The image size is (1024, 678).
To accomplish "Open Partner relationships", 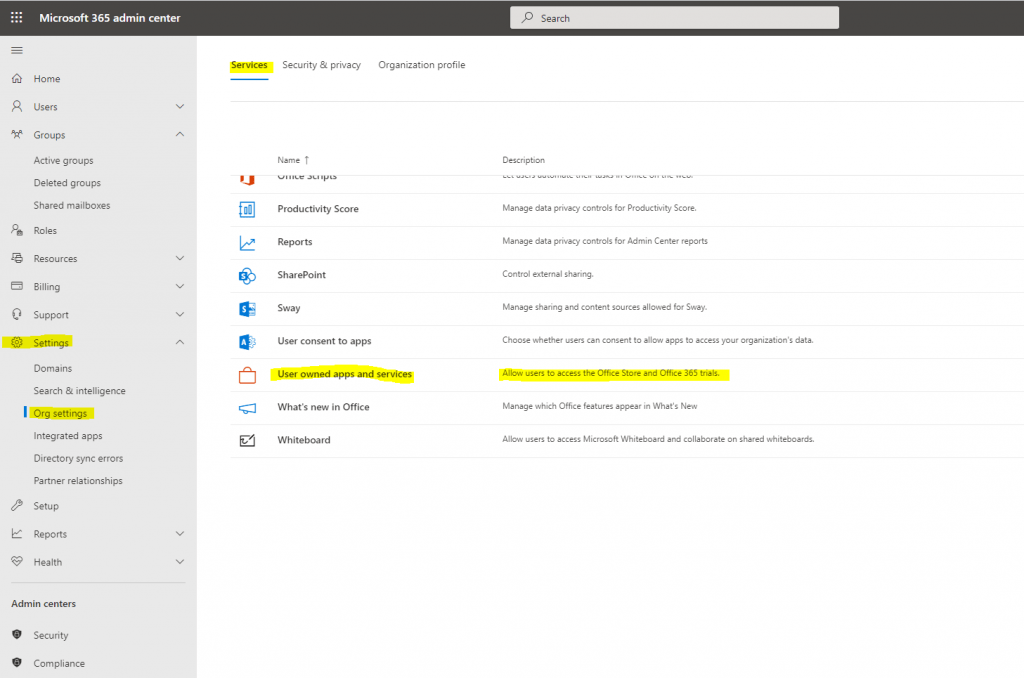I will 78,481.
